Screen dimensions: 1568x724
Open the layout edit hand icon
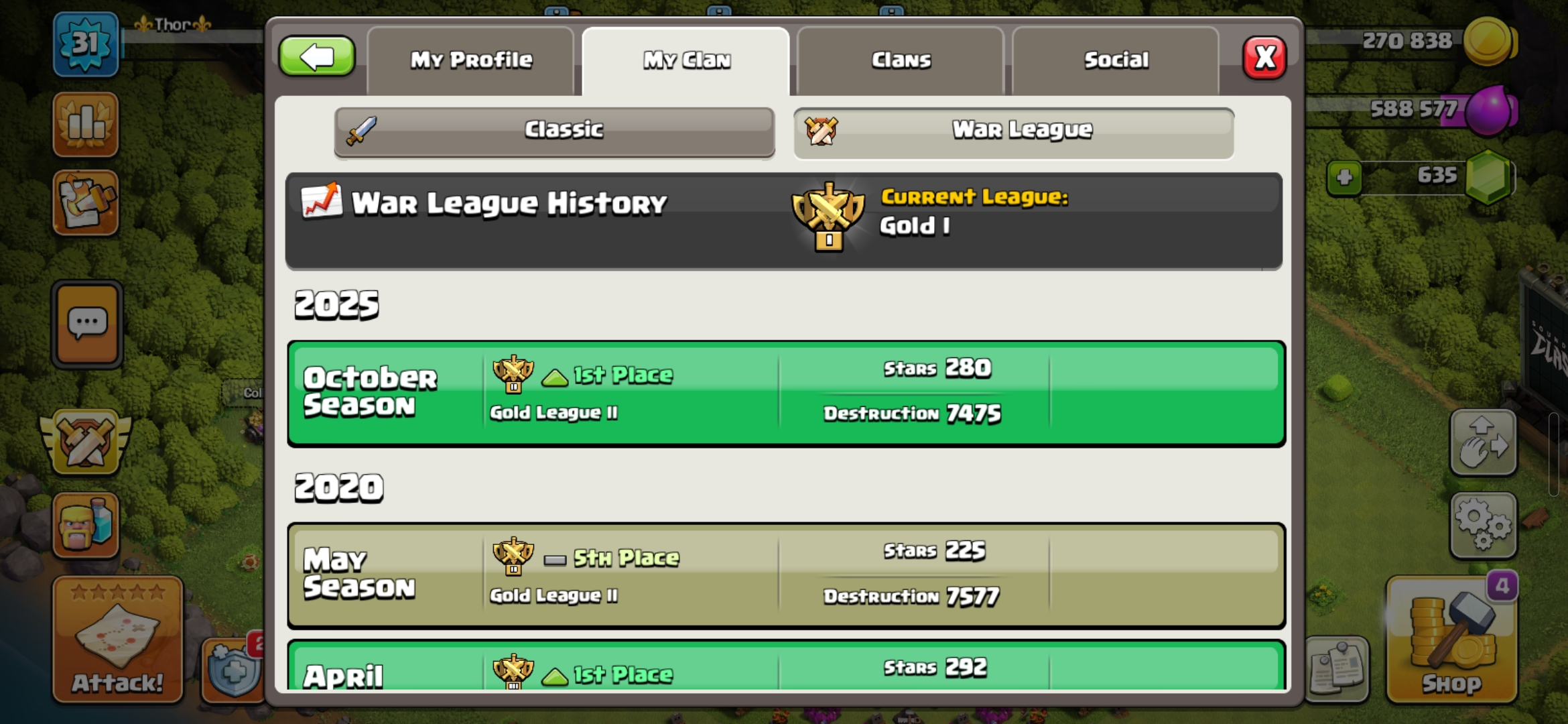1483,442
